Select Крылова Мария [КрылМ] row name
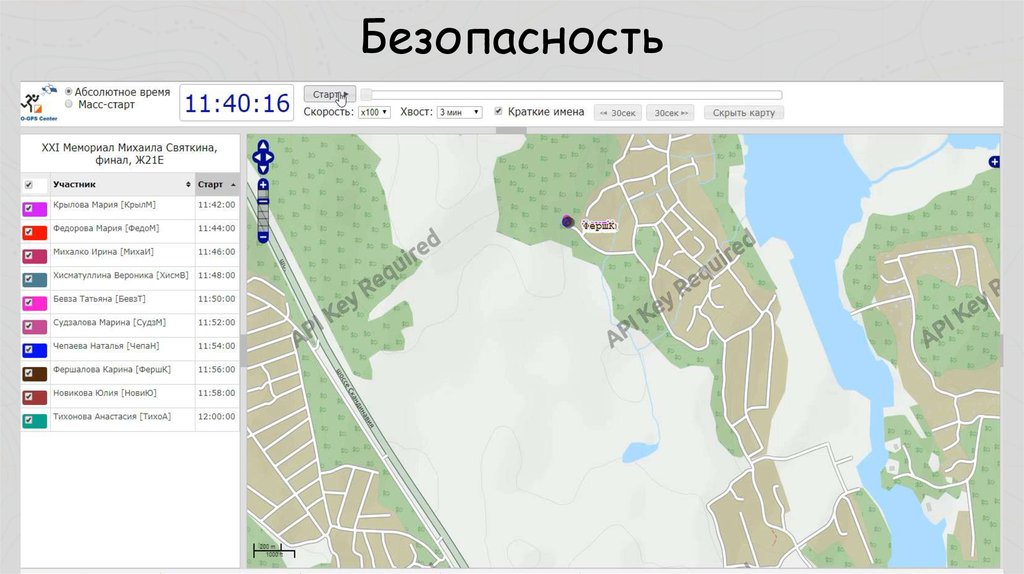This screenshot has height=574, width=1024. pos(104,205)
